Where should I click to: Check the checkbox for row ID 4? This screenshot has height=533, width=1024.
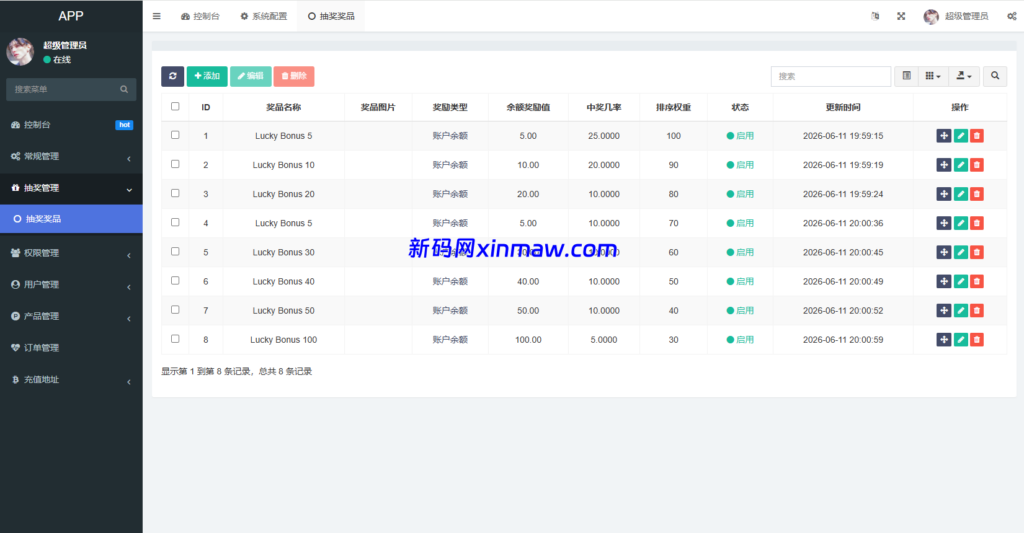[x=175, y=222]
